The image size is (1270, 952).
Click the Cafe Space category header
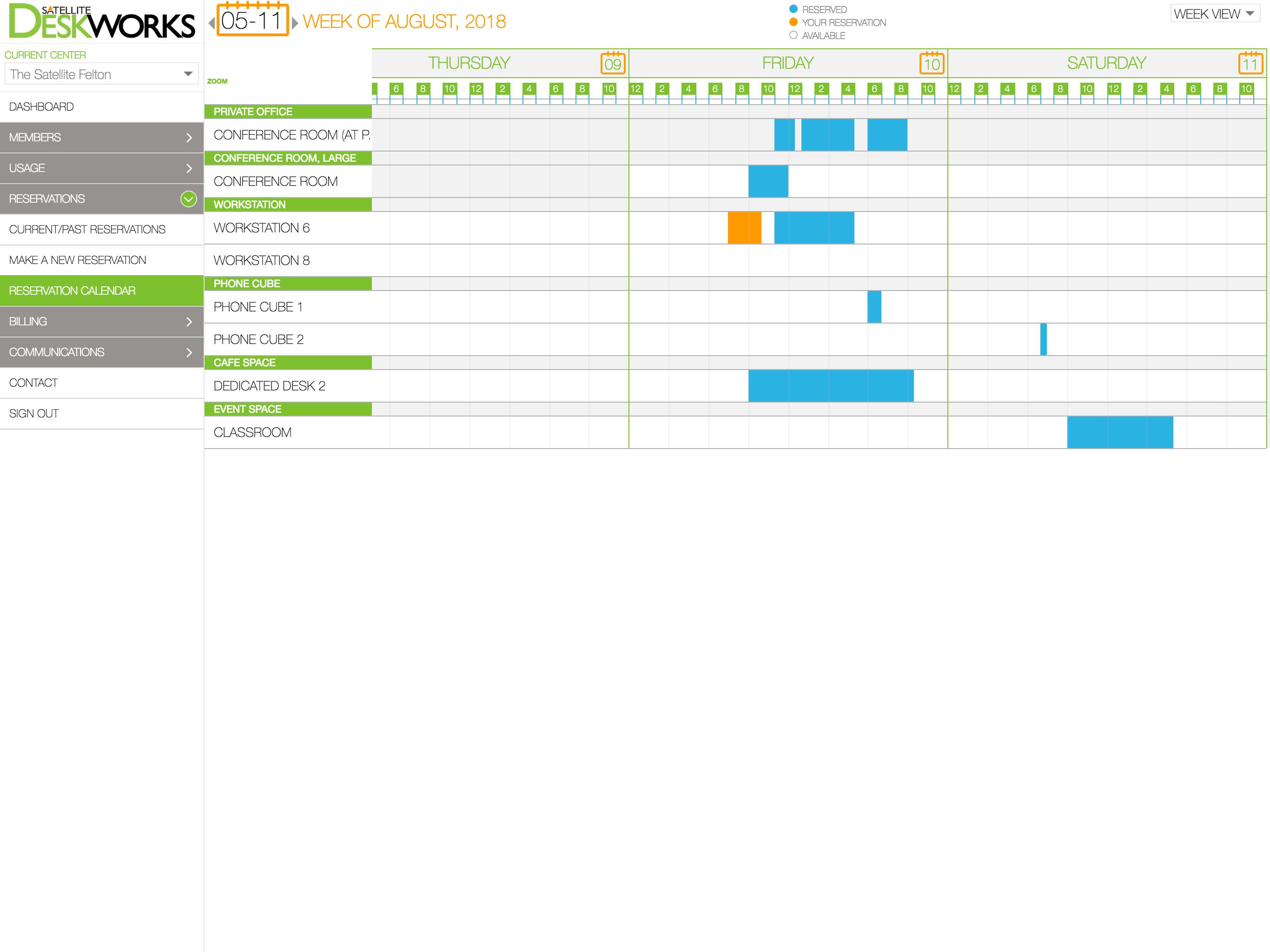(288, 362)
